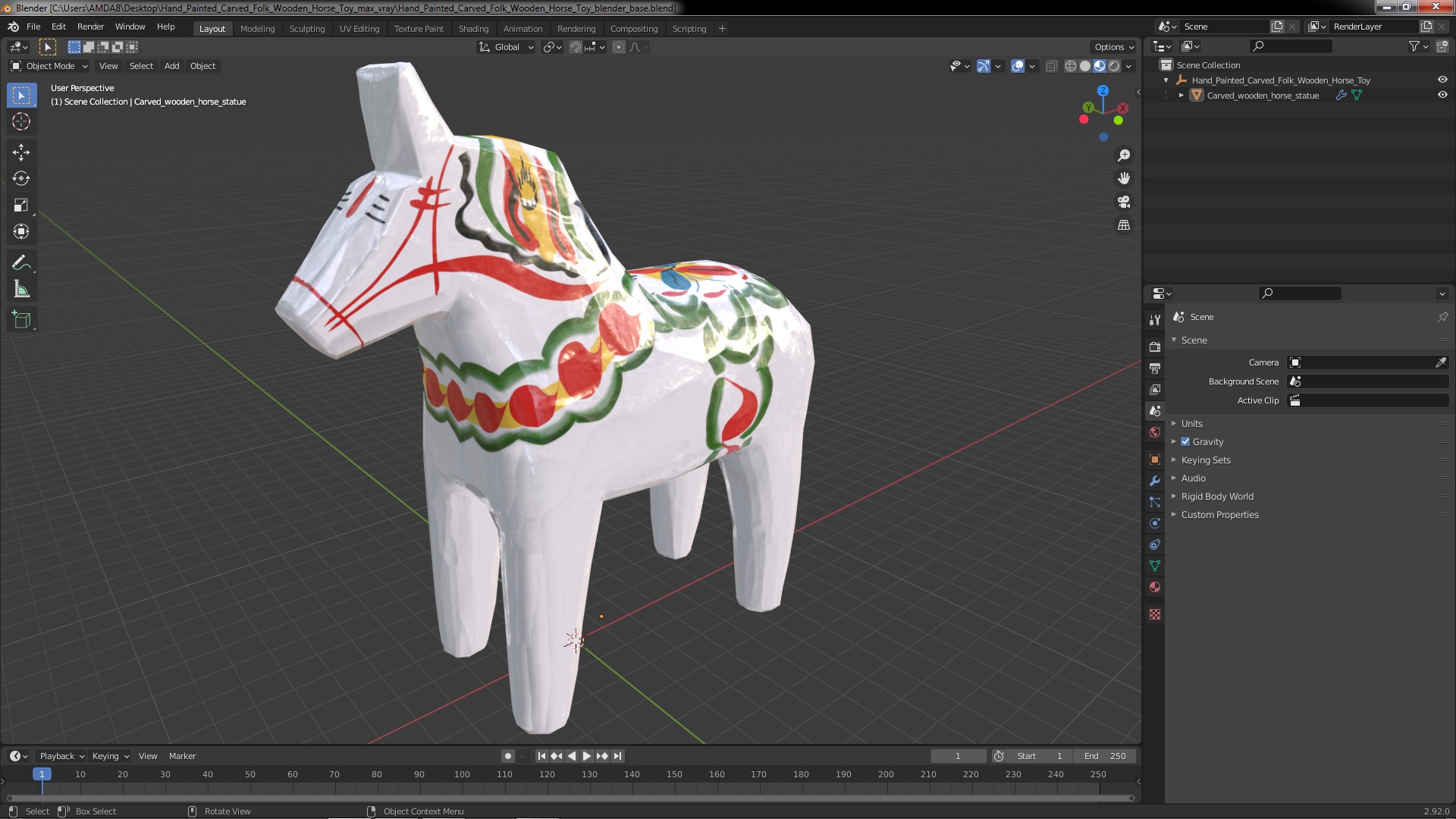Expand the Custom Properties panel
The height and width of the screenshot is (819, 1456).
coord(1219,514)
